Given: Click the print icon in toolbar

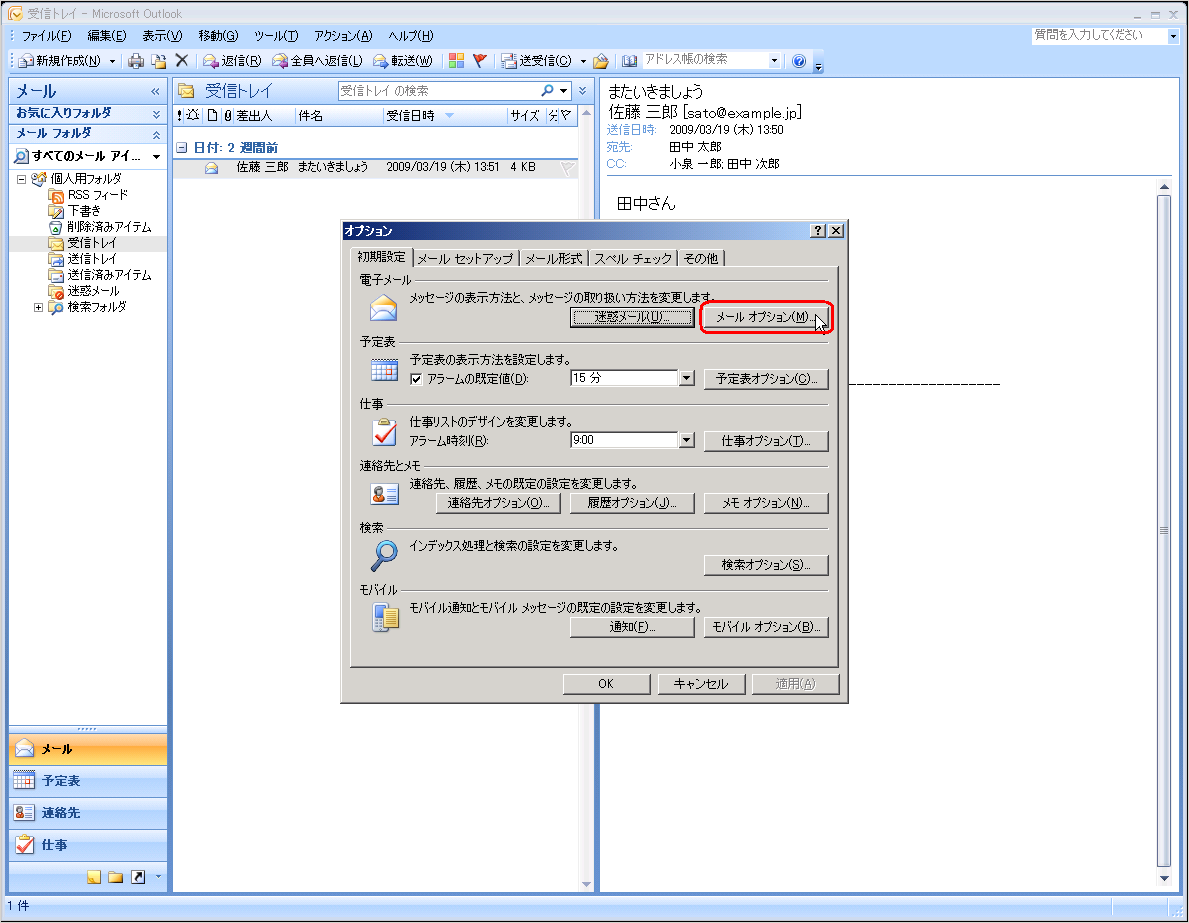Looking at the screenshot, I should tap(136, 61).
